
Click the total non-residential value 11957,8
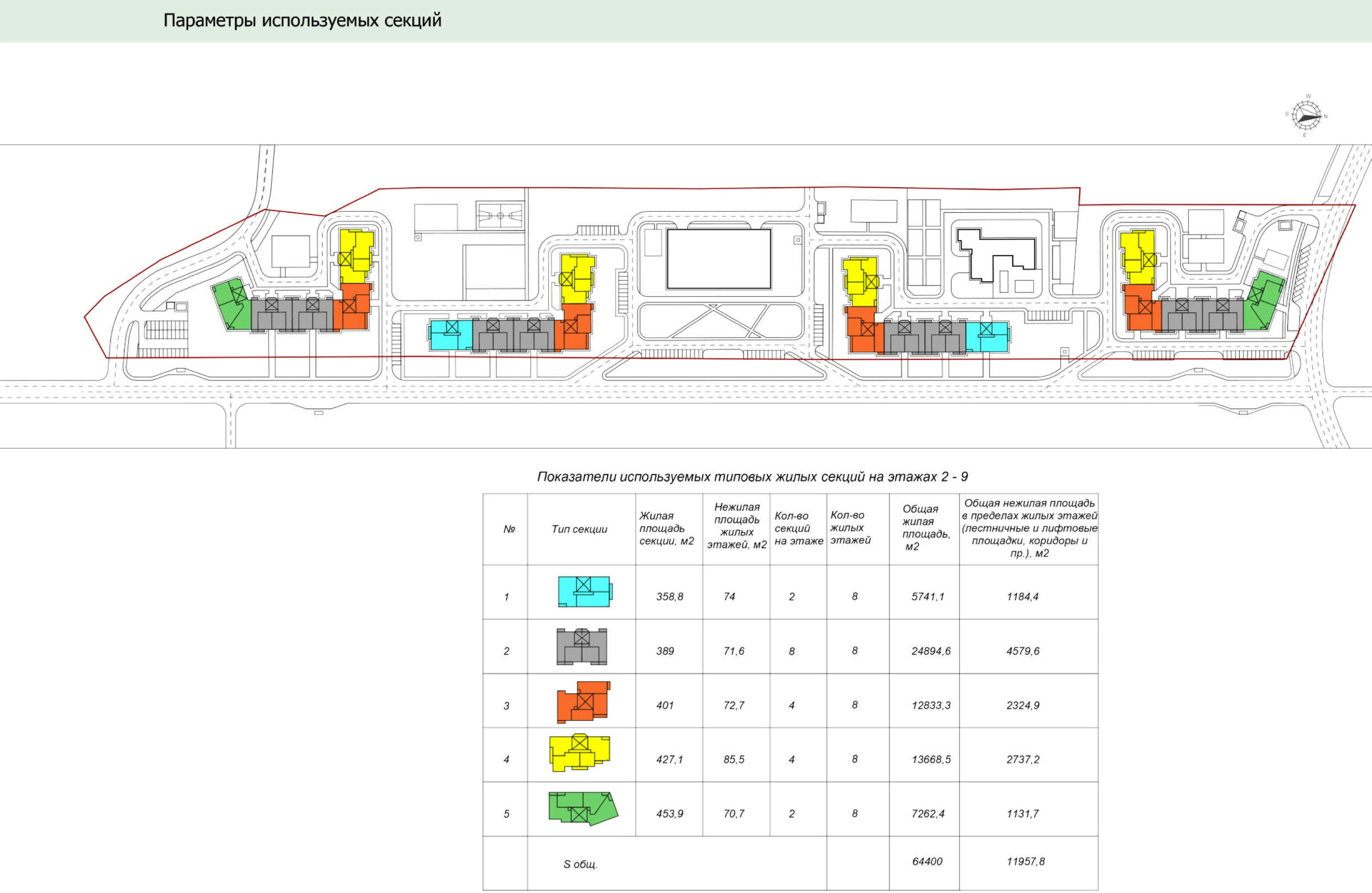click(1025, 861)
